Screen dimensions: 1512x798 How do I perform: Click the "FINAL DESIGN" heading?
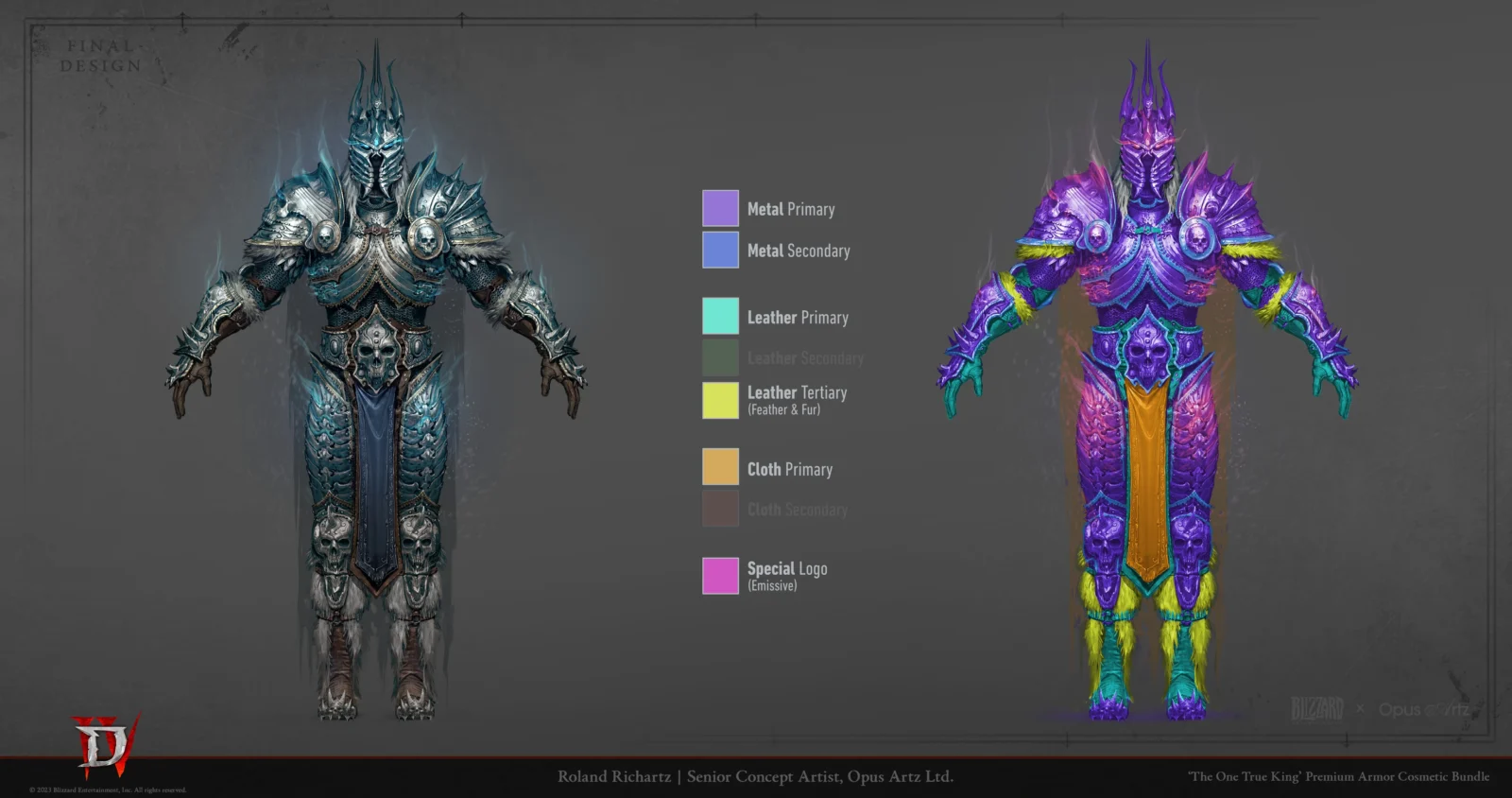pos(101,56)
